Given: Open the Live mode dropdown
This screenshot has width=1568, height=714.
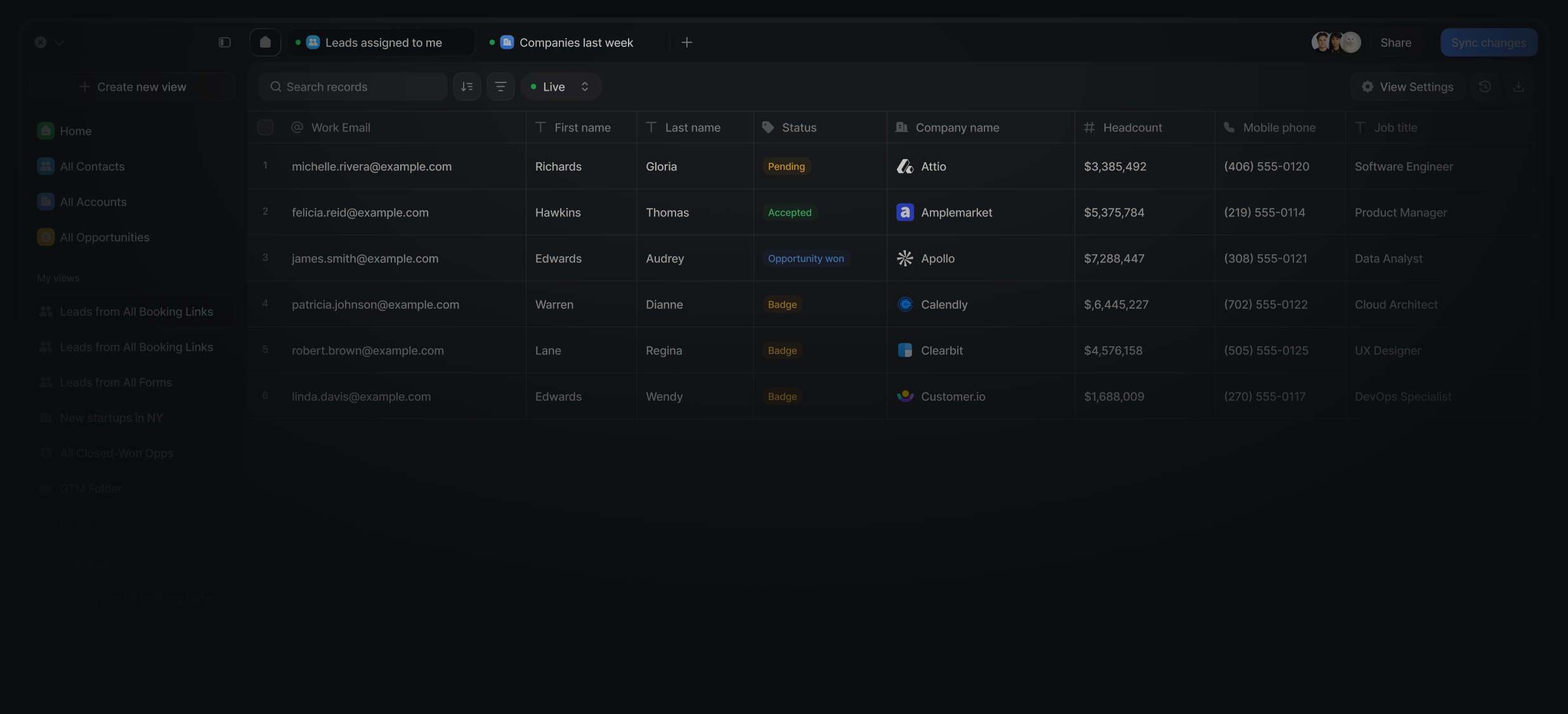Looking at the screenshot, I should (x=561, y=87).
